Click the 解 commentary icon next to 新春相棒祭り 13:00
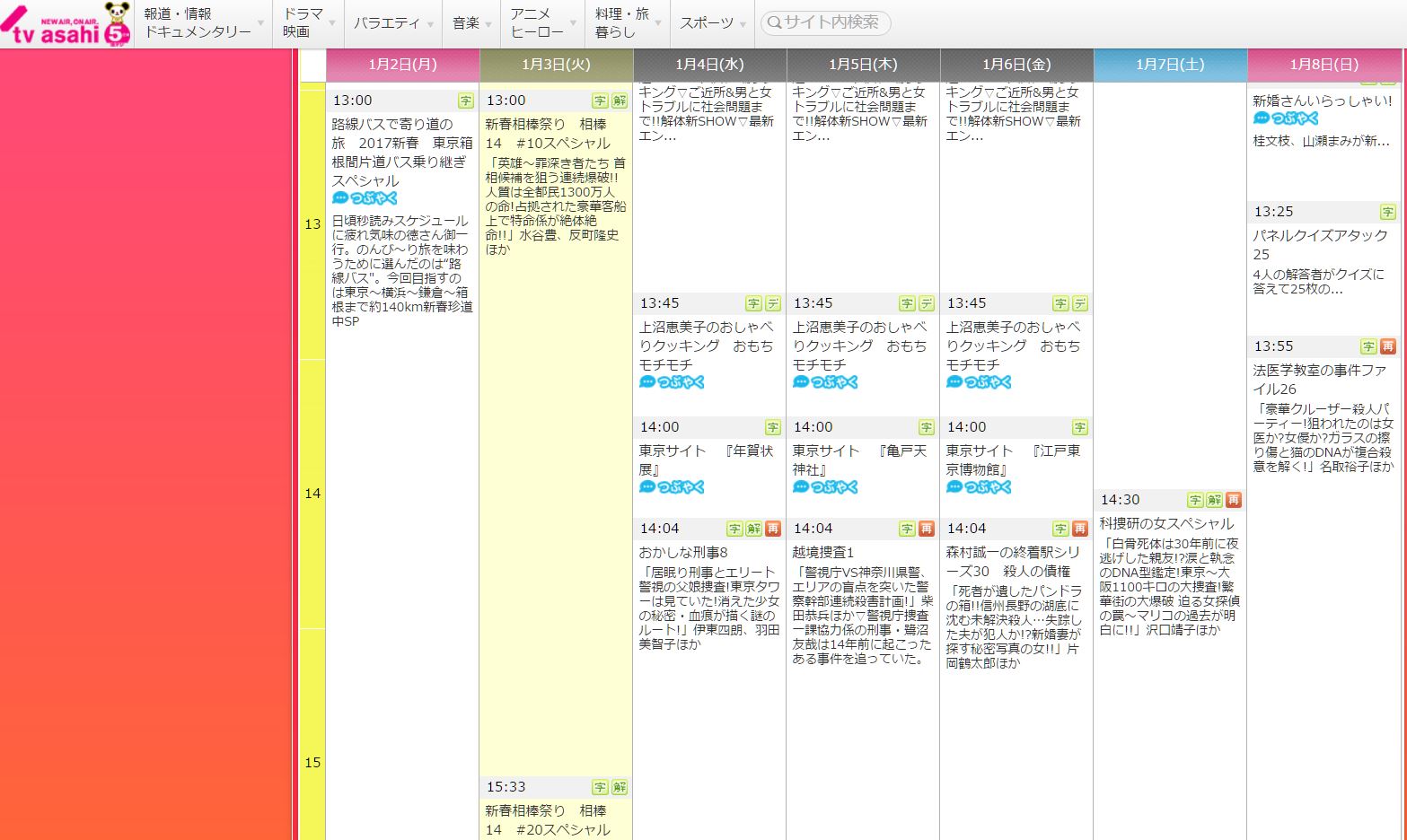The image size is (1407, 840). pyautogui.click(x=619, y=100)
